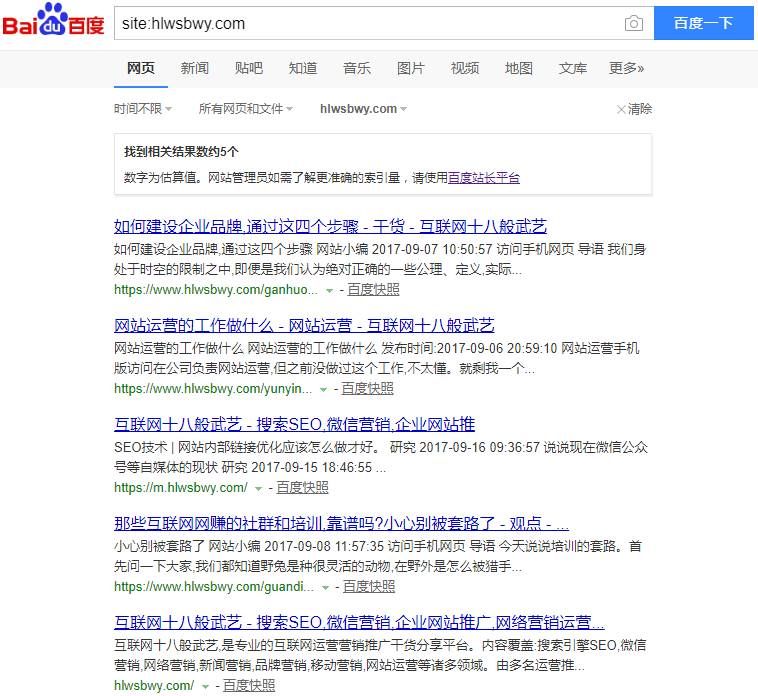Viewport: 758px width, 696px height.
Task: Open 百度快照 for the m.hlwsbwy.com result
Action: pos(302,488)
